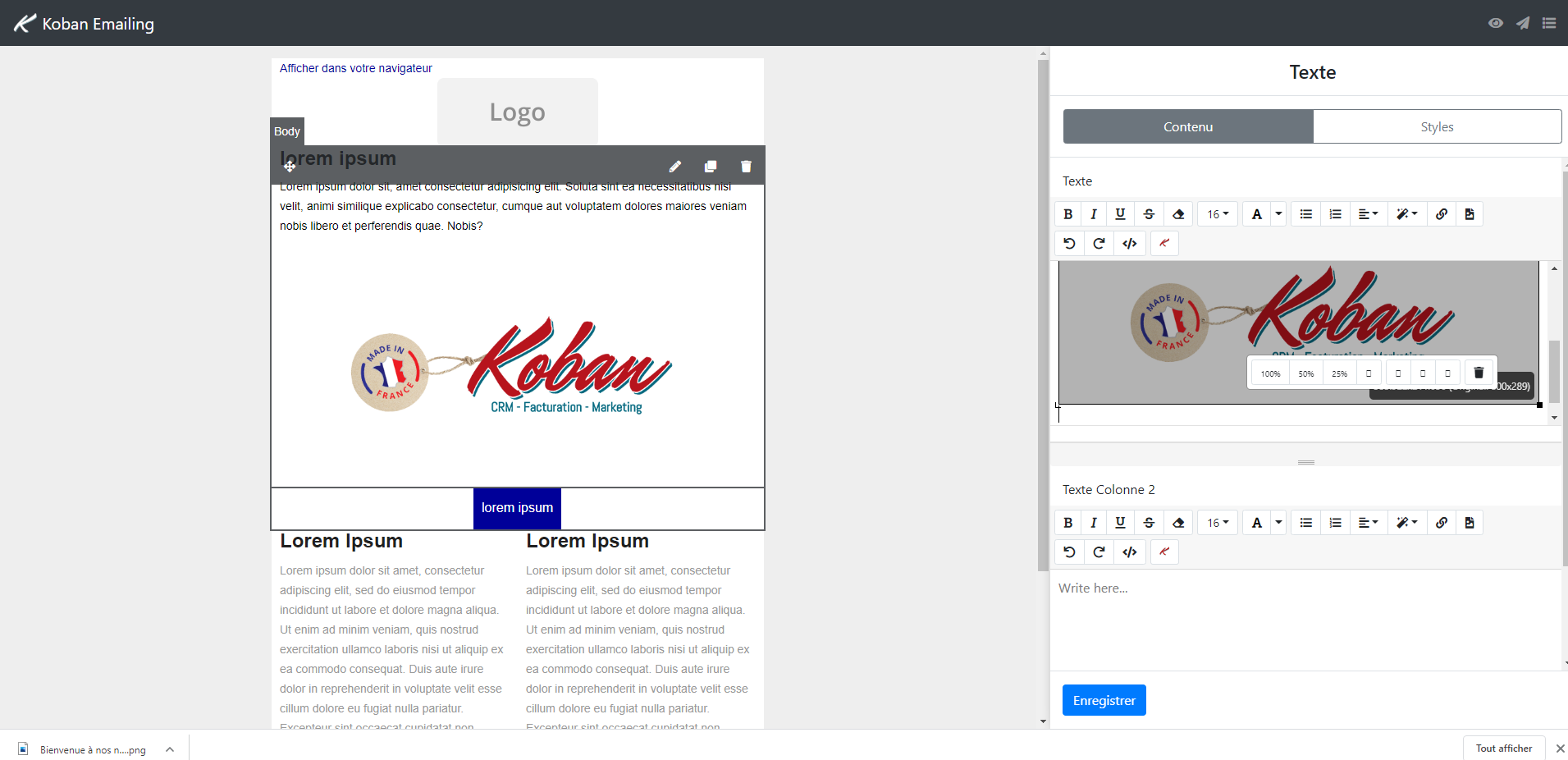Switch to the Styles tab
1568x760 pixels.
[1437, 126]
